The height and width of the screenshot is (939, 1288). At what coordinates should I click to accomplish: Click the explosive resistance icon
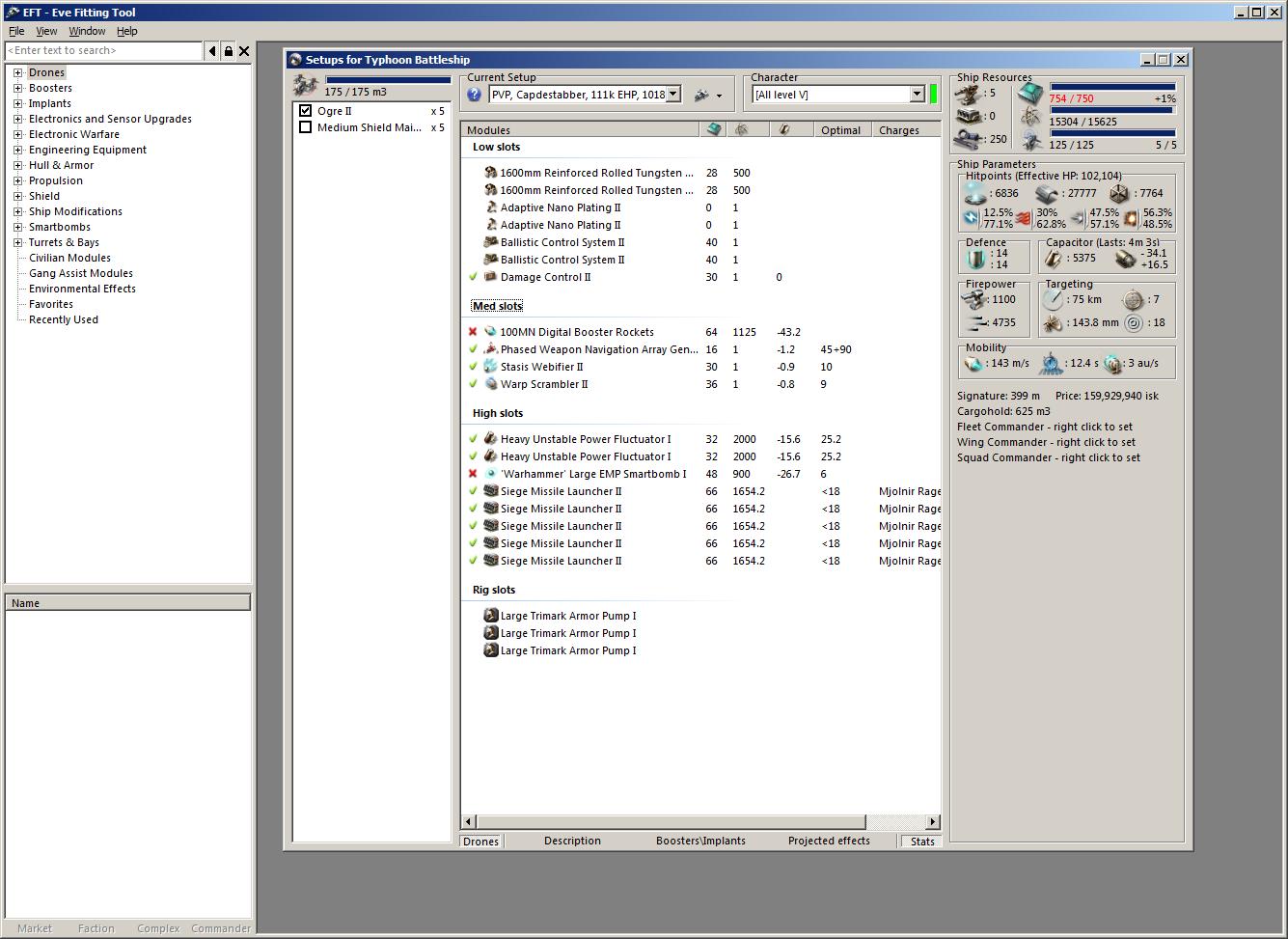point(1132,218)
